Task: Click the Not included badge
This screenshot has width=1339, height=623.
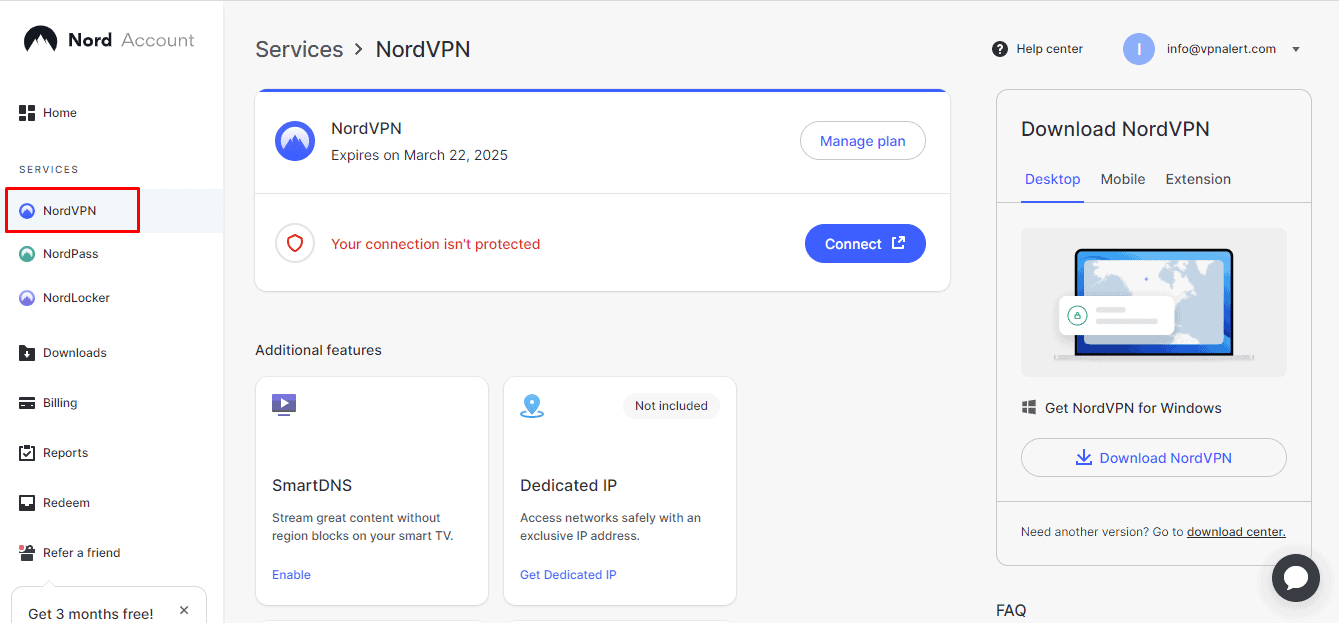Action: pyautogui.click(x=671, y=406)
